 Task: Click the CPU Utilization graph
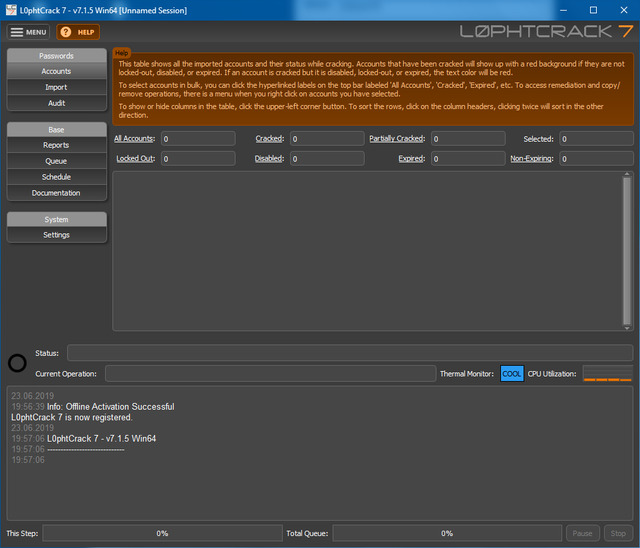[607, 374]
